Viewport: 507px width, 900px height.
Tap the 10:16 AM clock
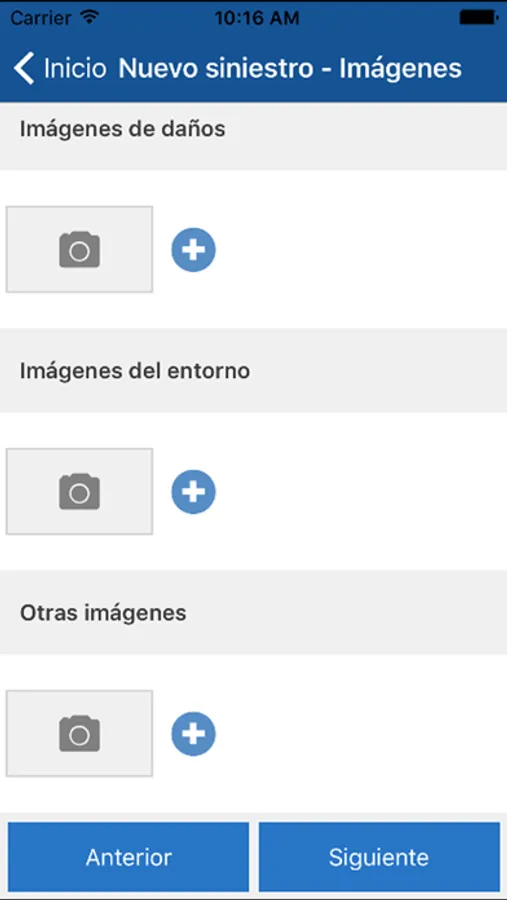click(x=257, y=18)
